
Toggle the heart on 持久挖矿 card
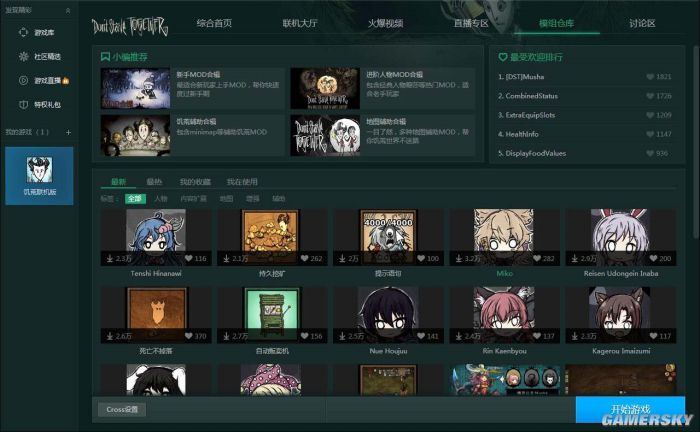(304, 258)
